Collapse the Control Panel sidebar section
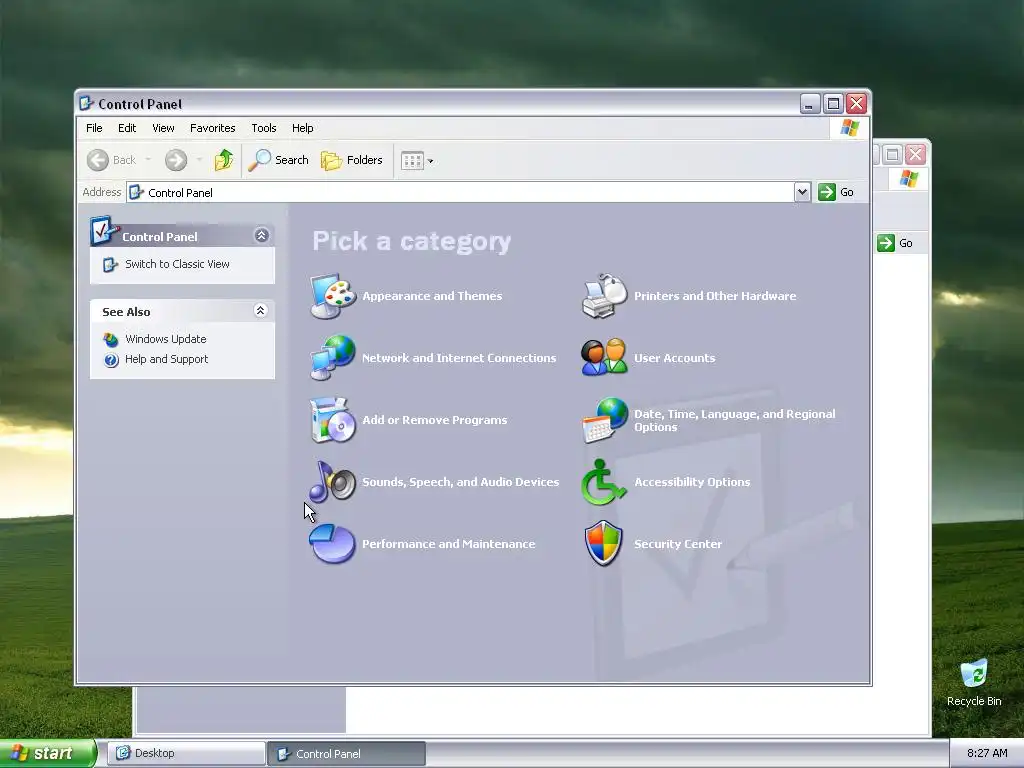This screenshot has height=768, width=1024. [x=261, y=236]
